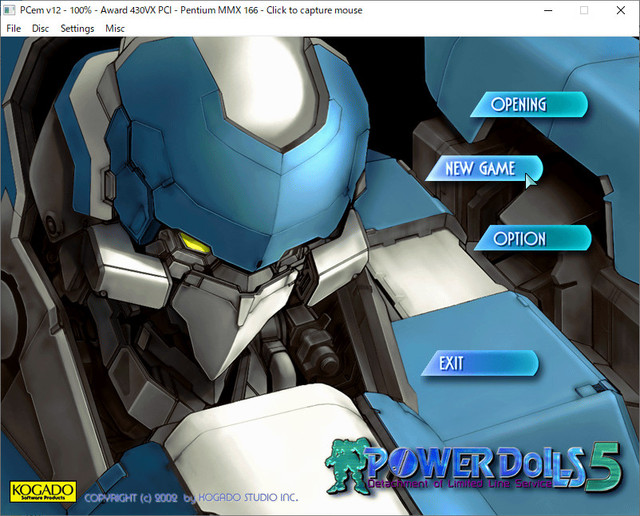
Task: Click the PCem app icon in title bar
Action: tap(9, 10)
